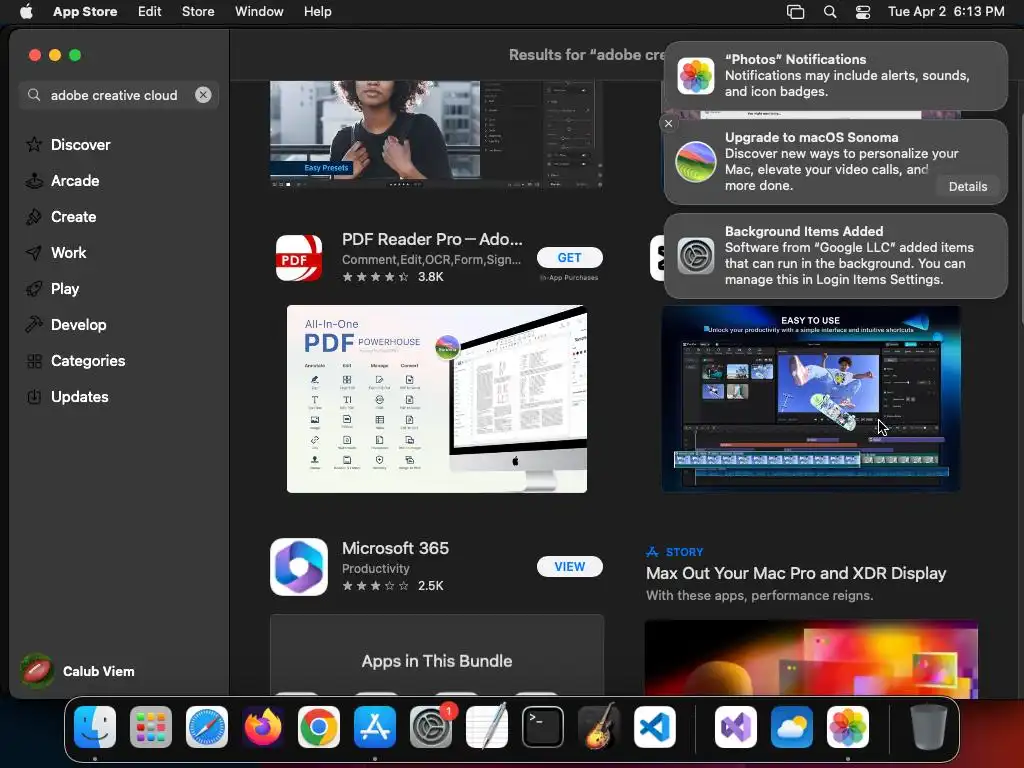Open the Calub Viem account profile
The height and width of the screenshot is (768, 1024).
click(x=78, y=671)
